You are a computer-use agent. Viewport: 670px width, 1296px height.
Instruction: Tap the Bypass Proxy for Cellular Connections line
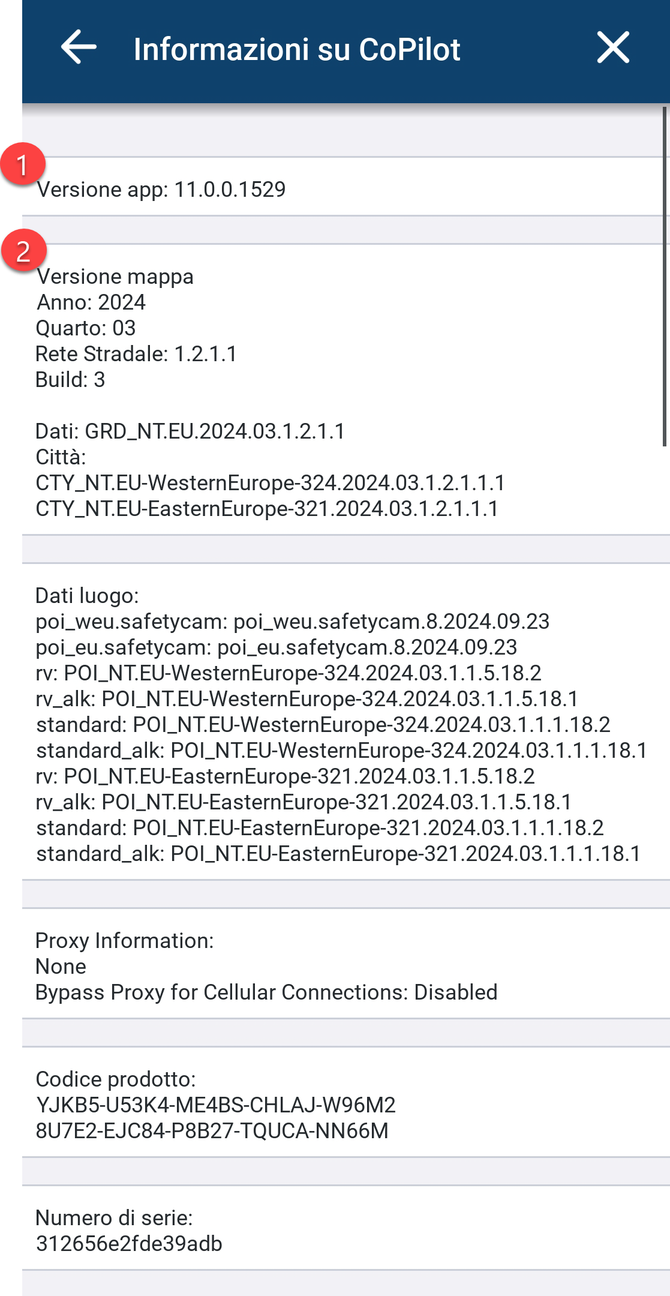tap(266, 993)
